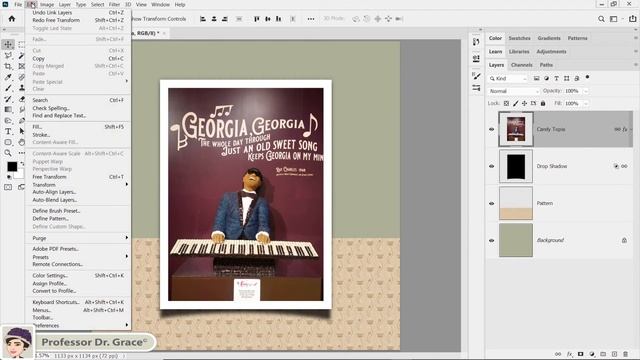
Task: Align left edges in options bar
Action: tap(203, 19)
